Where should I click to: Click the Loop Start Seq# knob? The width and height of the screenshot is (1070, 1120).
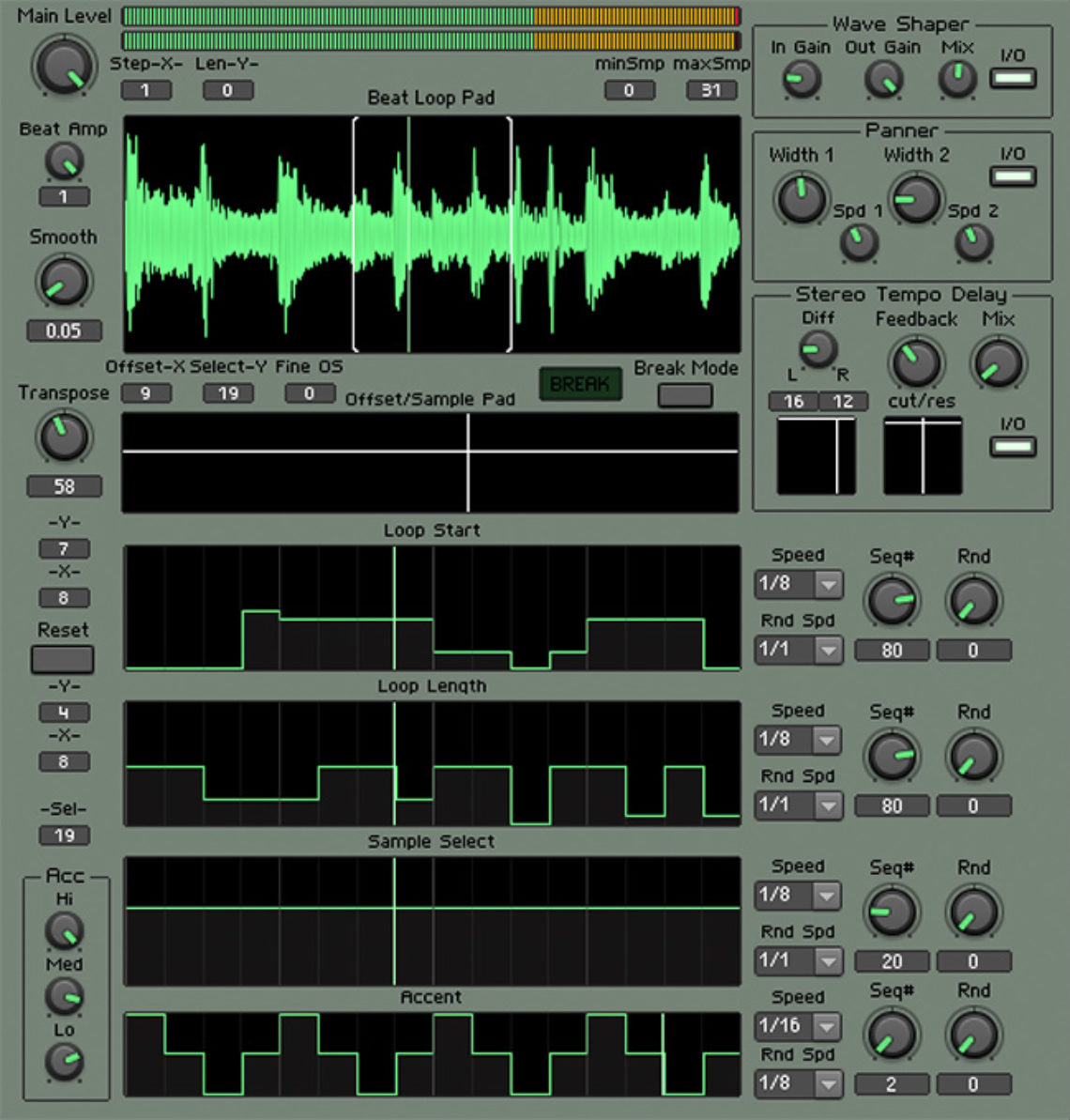892,601
